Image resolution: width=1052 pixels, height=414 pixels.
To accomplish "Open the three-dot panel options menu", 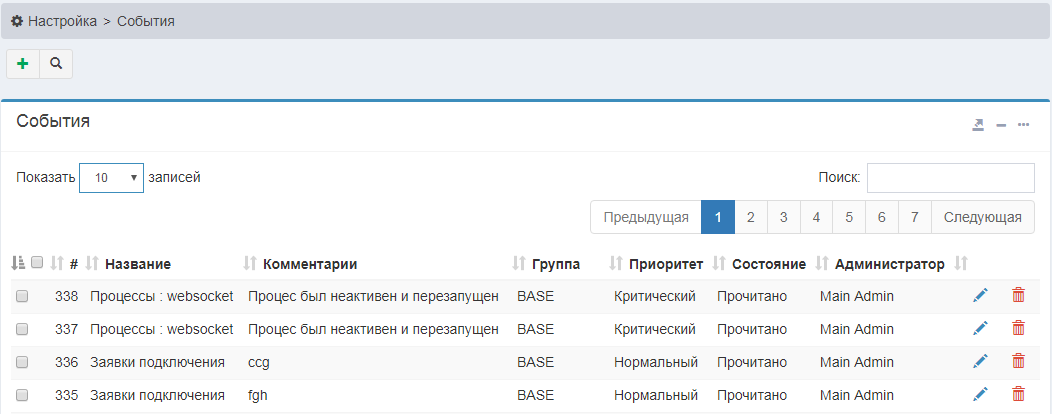I will tap(1023, 125).
